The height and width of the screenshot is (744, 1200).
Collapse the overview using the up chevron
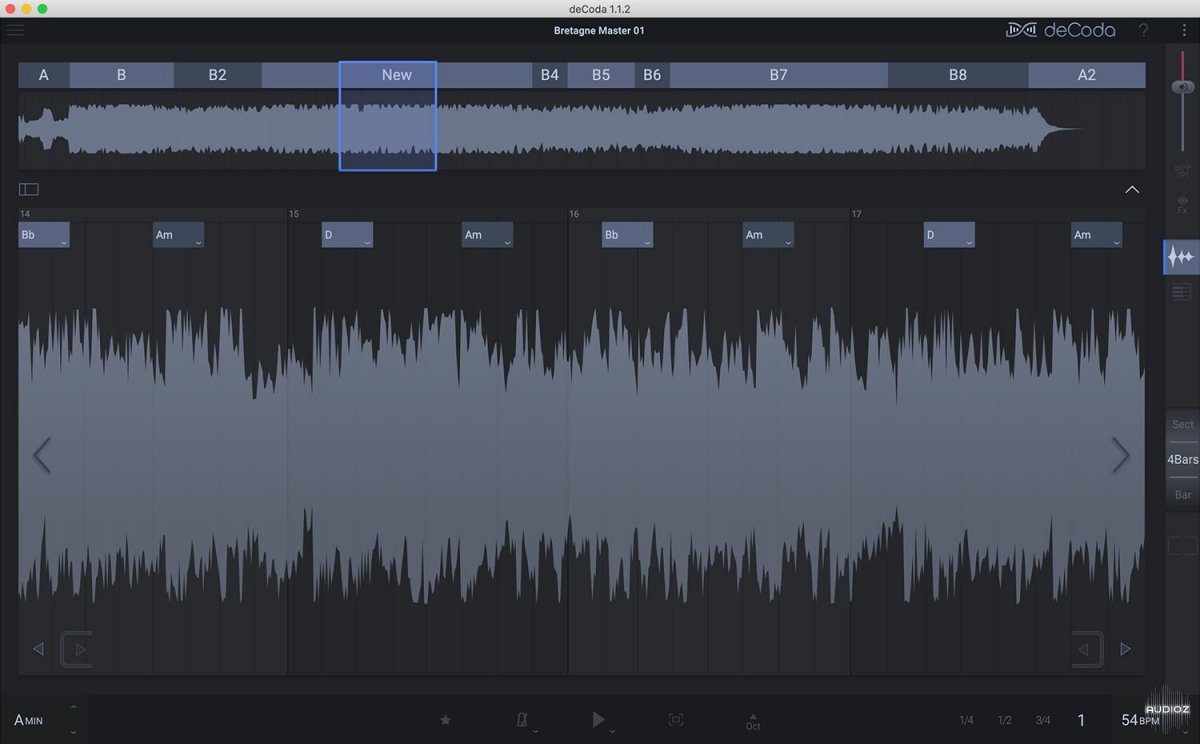coord(1132,189)
